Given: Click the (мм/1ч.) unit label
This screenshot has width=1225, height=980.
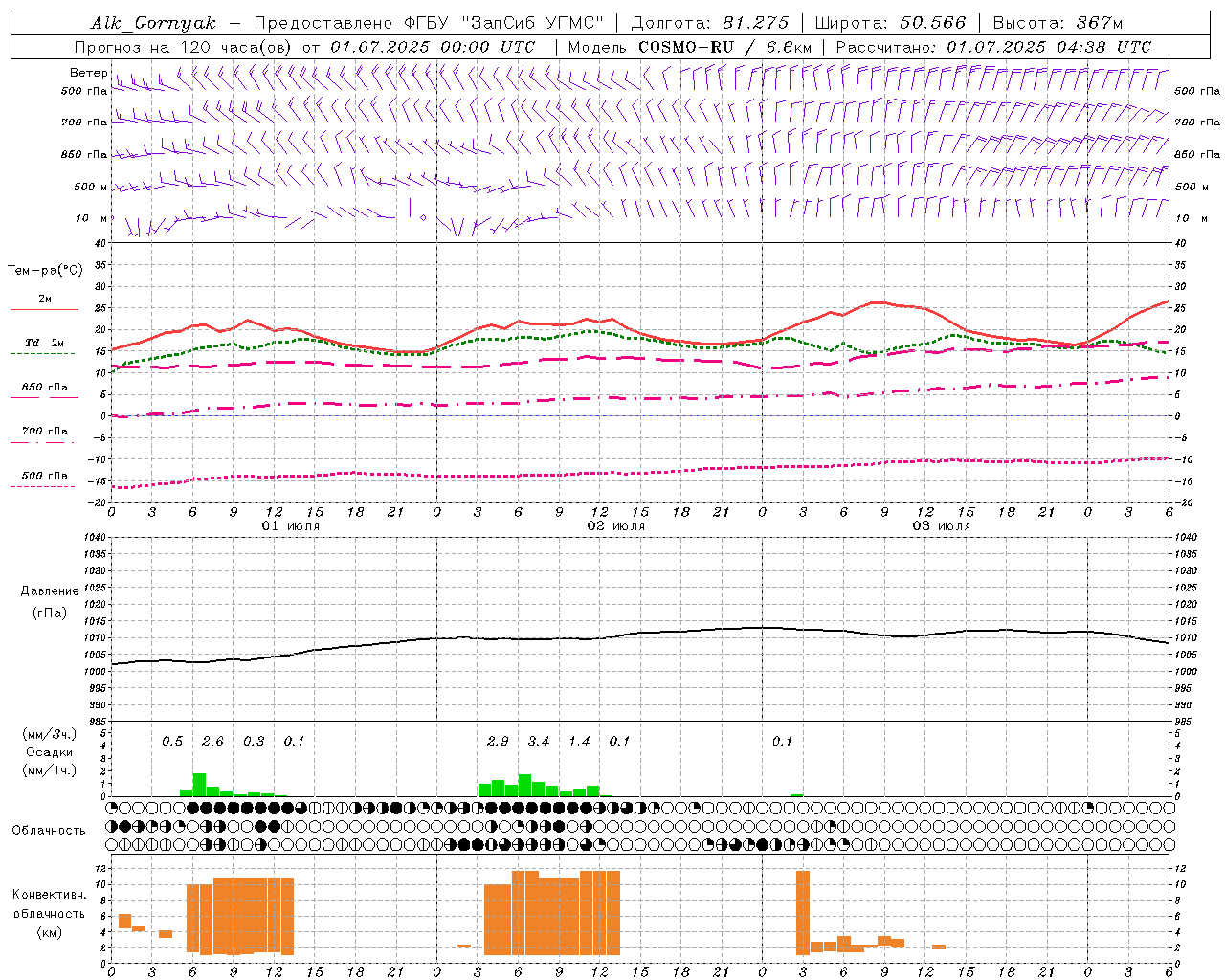Looking at the screenshot, I should 49,770.
